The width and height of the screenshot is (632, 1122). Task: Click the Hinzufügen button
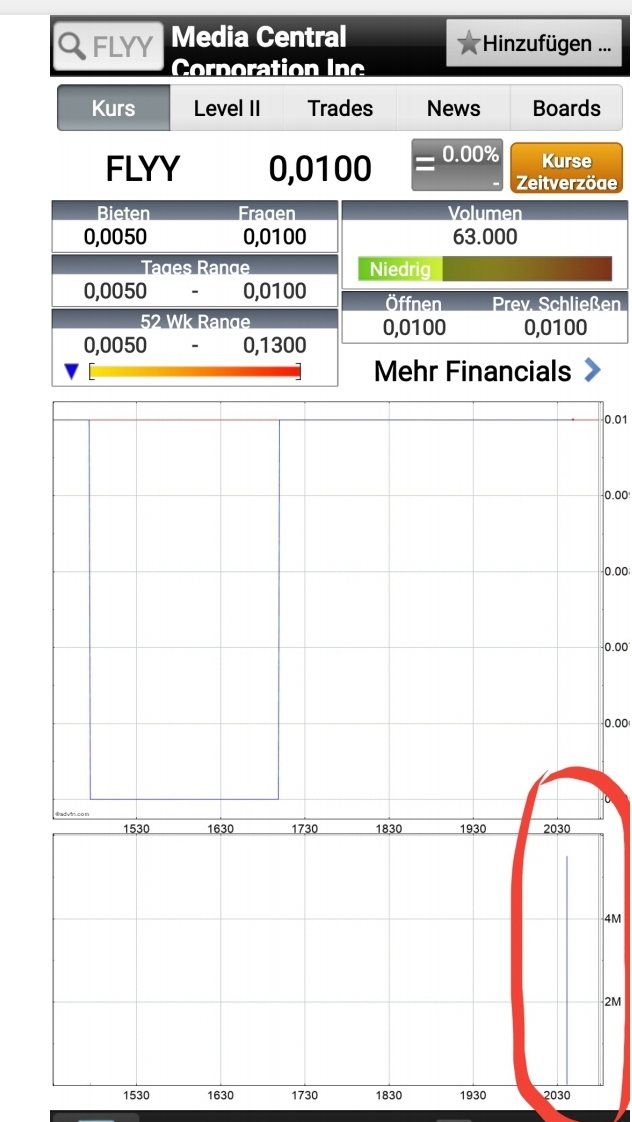point(535,43)
